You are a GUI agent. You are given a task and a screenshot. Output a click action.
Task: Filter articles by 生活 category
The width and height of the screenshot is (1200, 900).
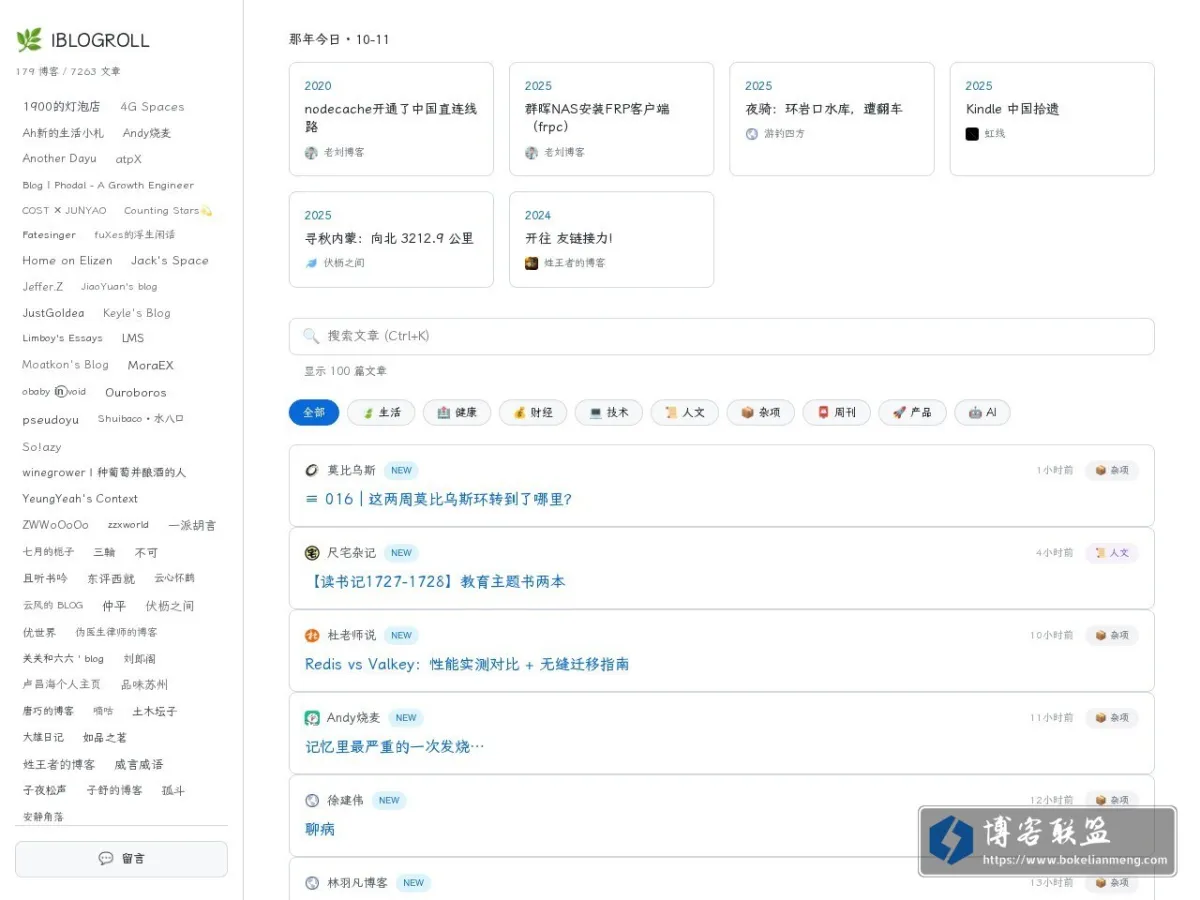tap(381, 412)
